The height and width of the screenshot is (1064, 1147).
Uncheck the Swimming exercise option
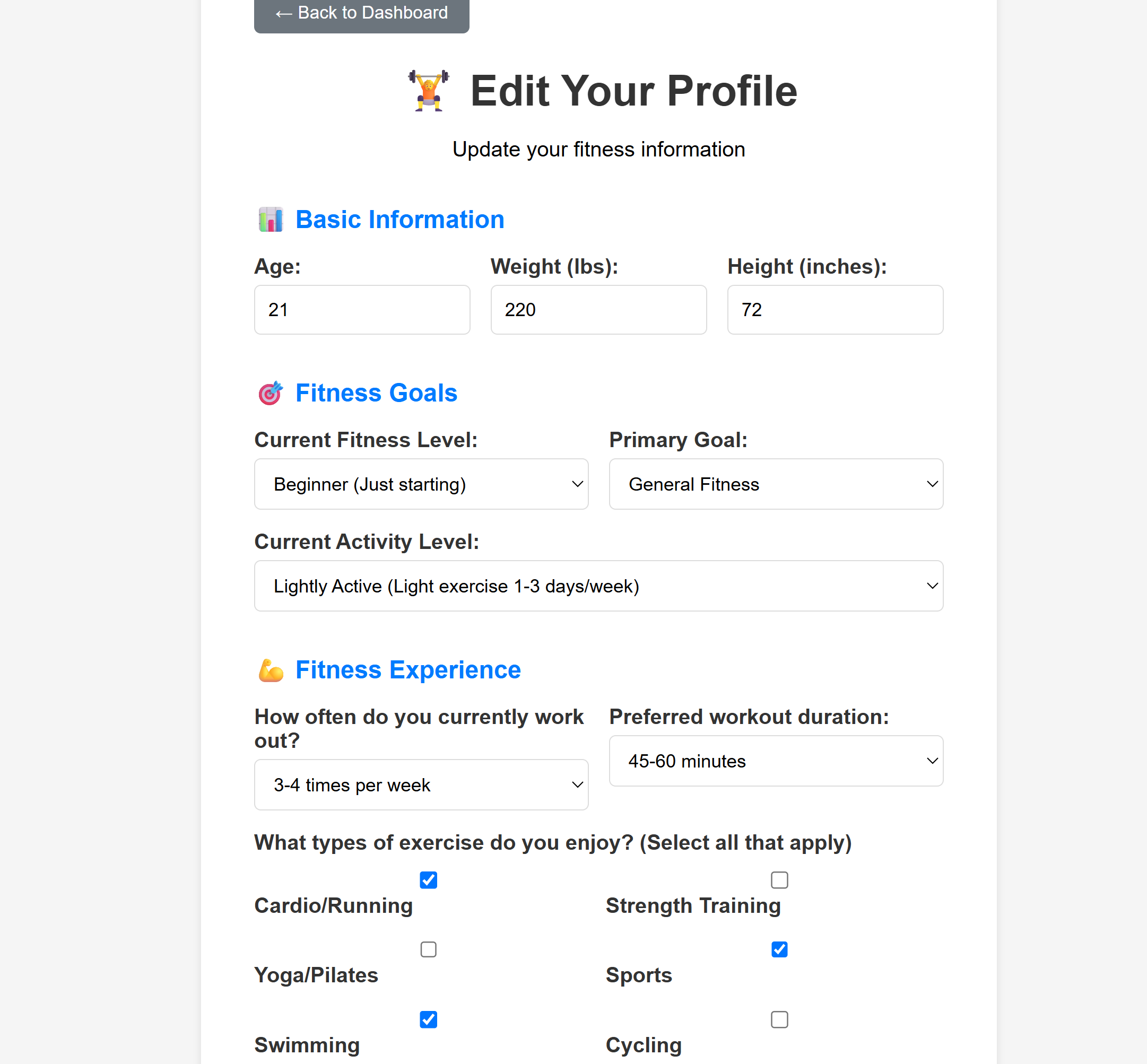428,1019
